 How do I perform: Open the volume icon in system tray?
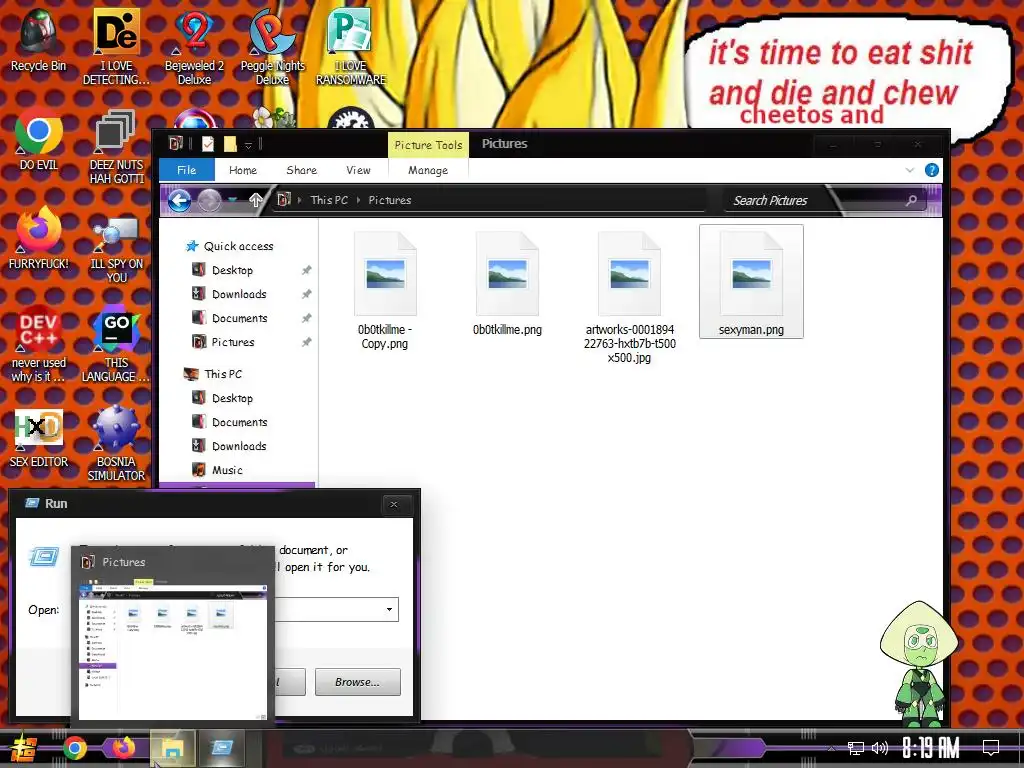880,748
